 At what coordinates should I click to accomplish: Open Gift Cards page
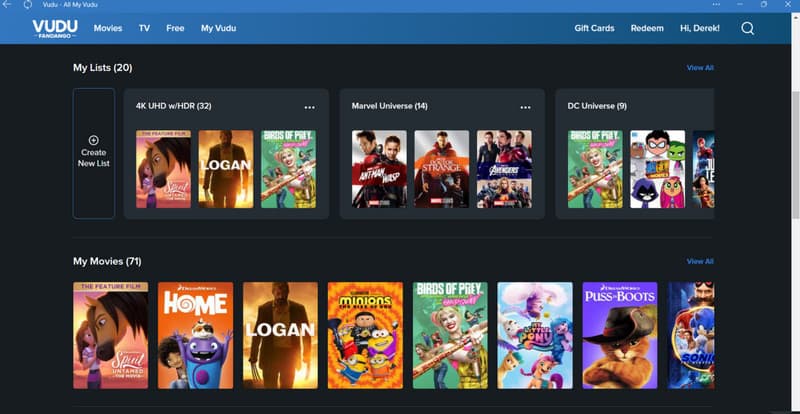(x=594, y=28)
